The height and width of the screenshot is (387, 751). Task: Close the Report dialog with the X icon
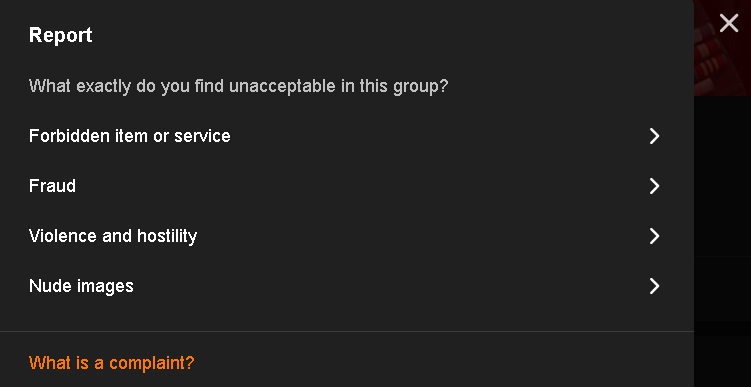(728, 23)
